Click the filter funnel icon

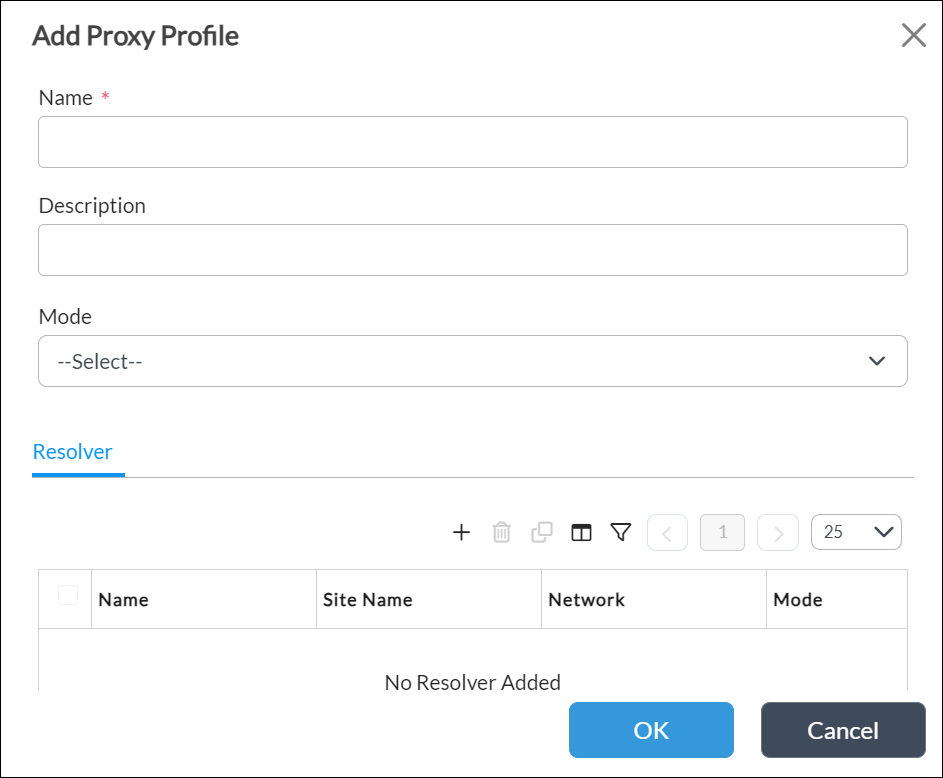(620, 532)
